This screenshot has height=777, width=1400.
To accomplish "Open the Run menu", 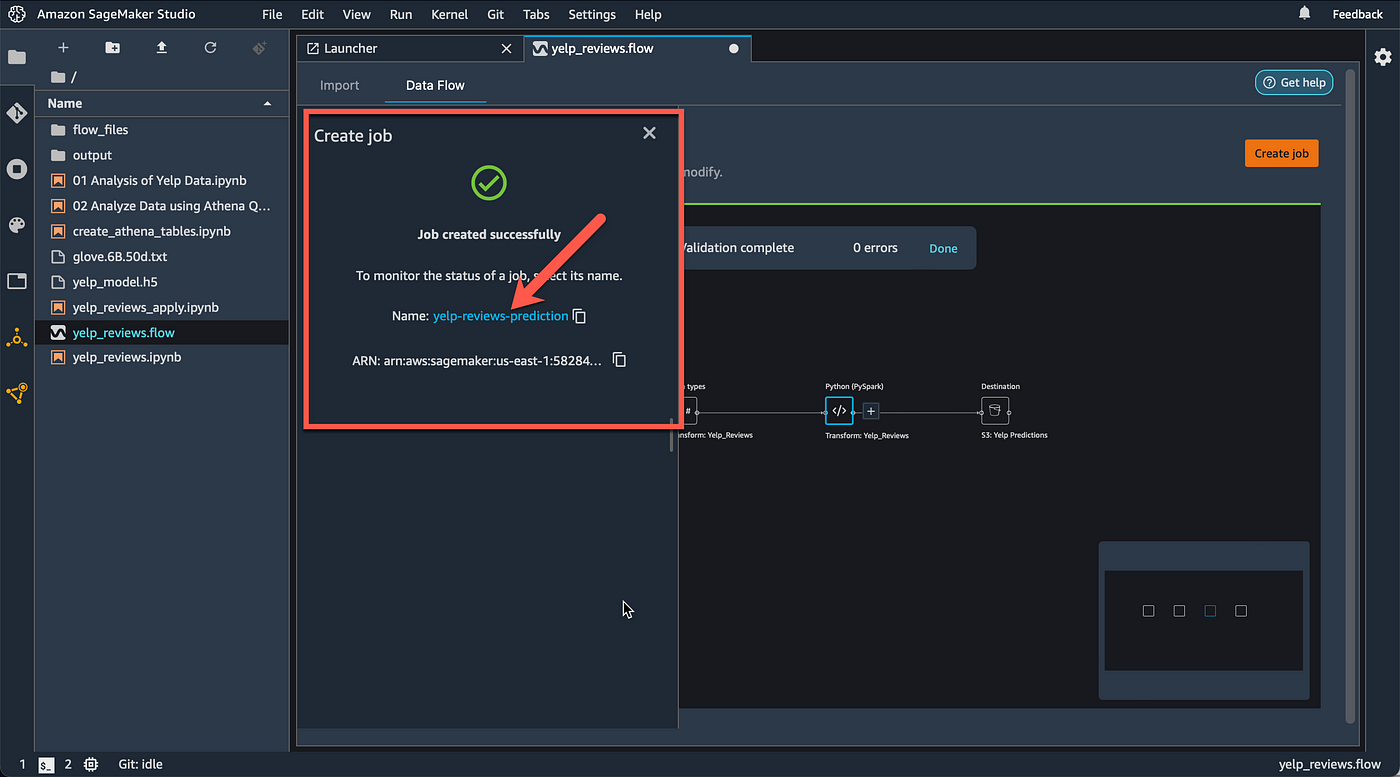I will (401, 14).
